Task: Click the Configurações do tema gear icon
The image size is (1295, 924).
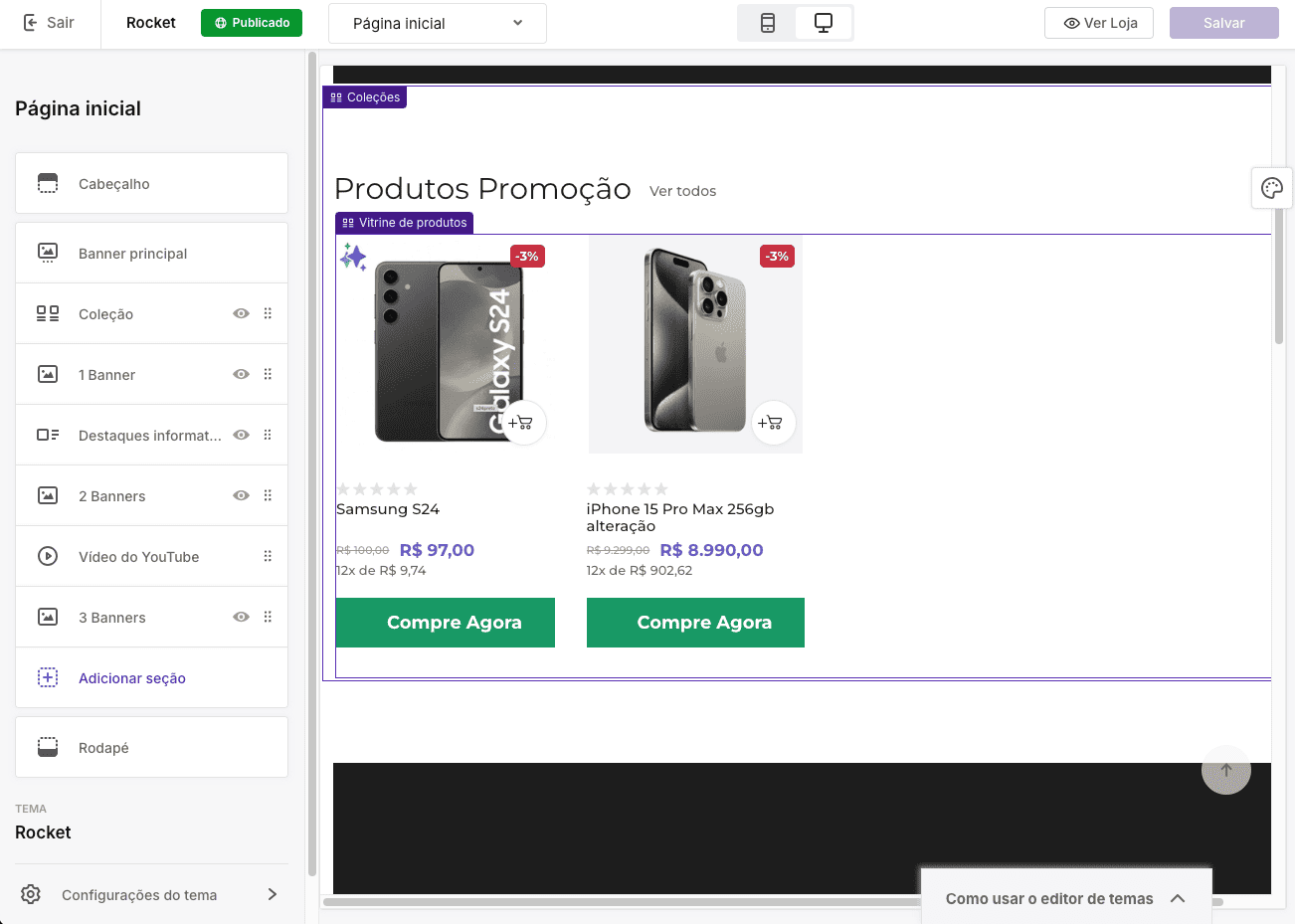Action: tap(31, 894)
